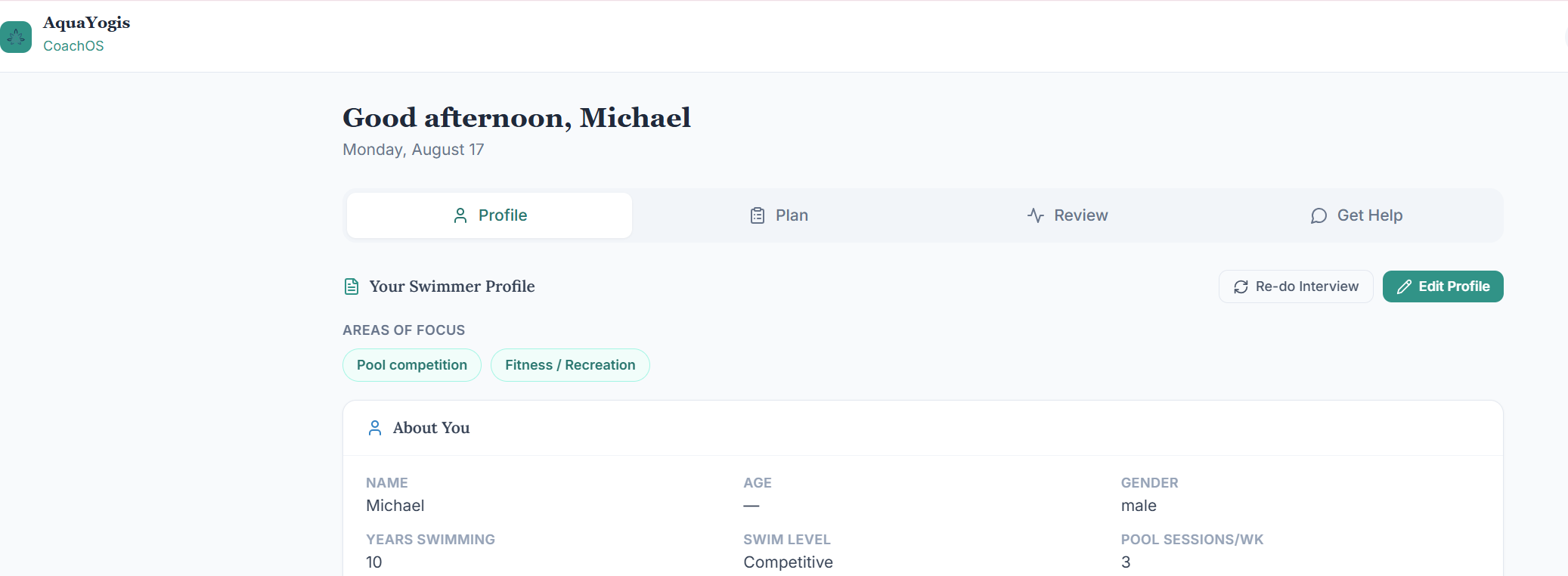This screenshot has height=576, width=1568.
Task: Click the pencil icon in Edit Profile
Action: 1404,287
